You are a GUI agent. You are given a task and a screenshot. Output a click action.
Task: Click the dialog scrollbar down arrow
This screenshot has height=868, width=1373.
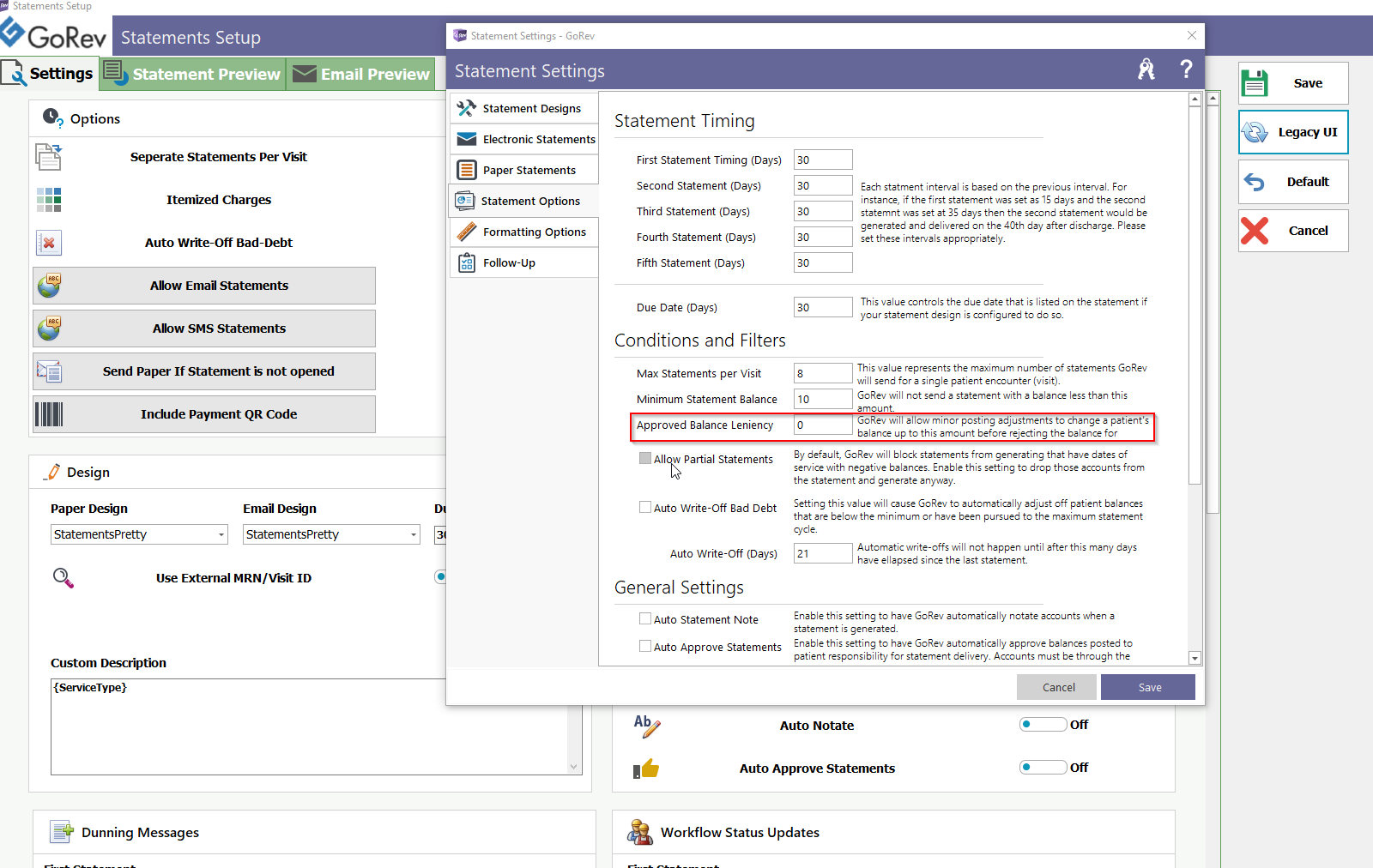pyautogui.click(x=1195, y=658)
